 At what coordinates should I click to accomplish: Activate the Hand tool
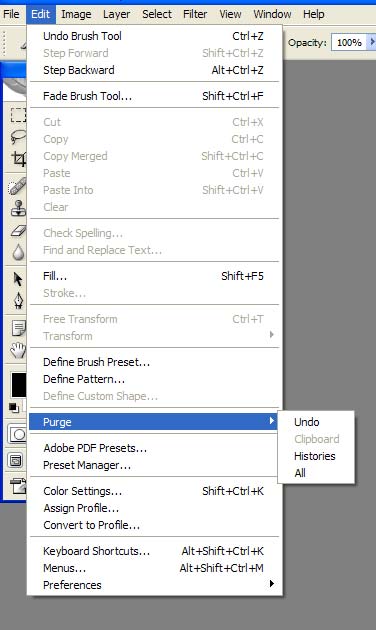click(x=18, y=350)
